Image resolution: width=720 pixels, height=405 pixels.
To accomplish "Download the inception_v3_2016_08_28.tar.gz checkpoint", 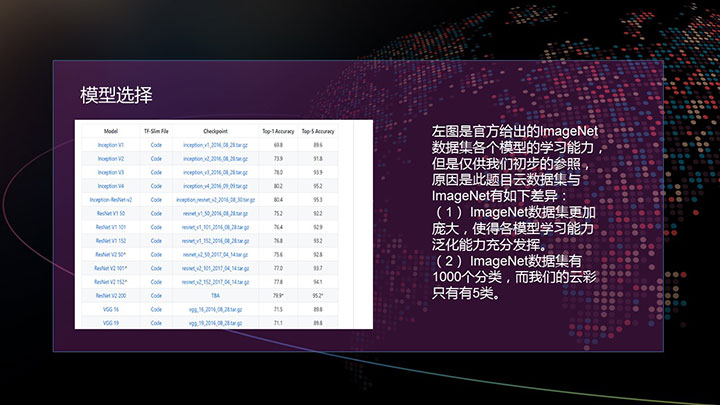I will coord(215,172).
